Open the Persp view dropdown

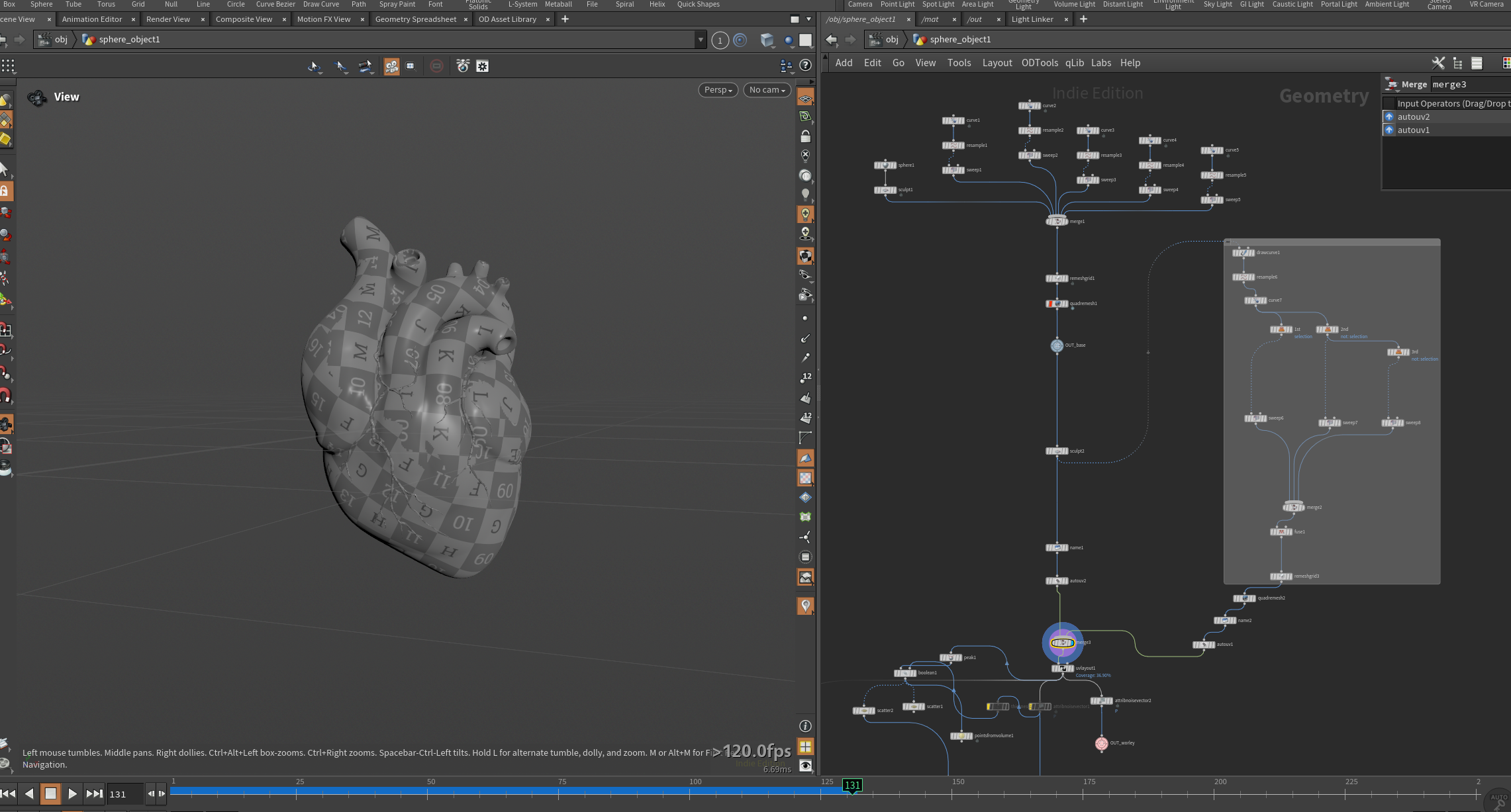[718, 90]
